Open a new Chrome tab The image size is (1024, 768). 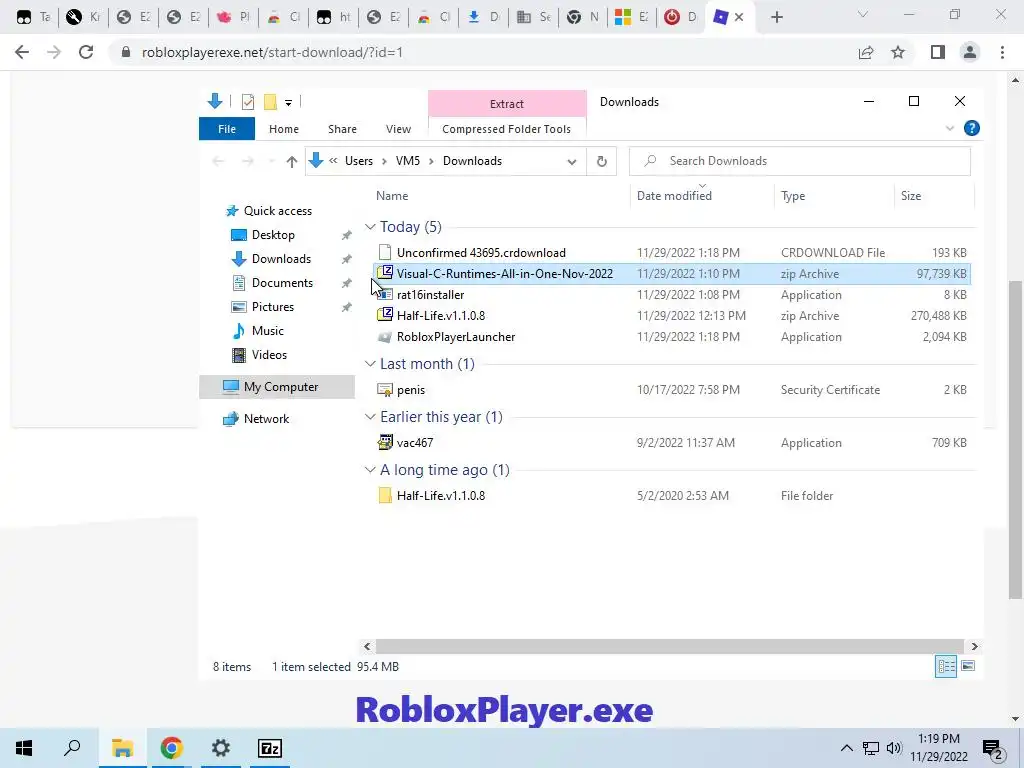click(776, 17)
